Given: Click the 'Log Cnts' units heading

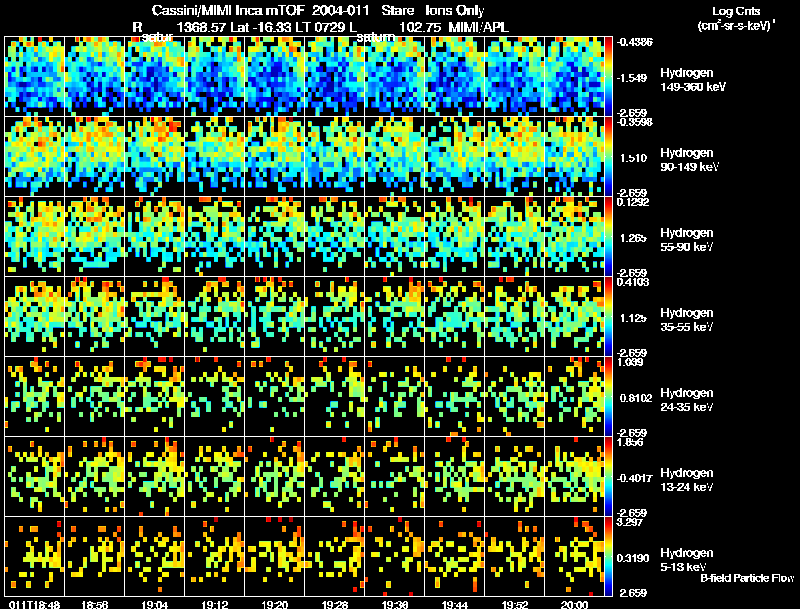Looking at the screenshot, I should pyautogui.click(x=736, y=11).
